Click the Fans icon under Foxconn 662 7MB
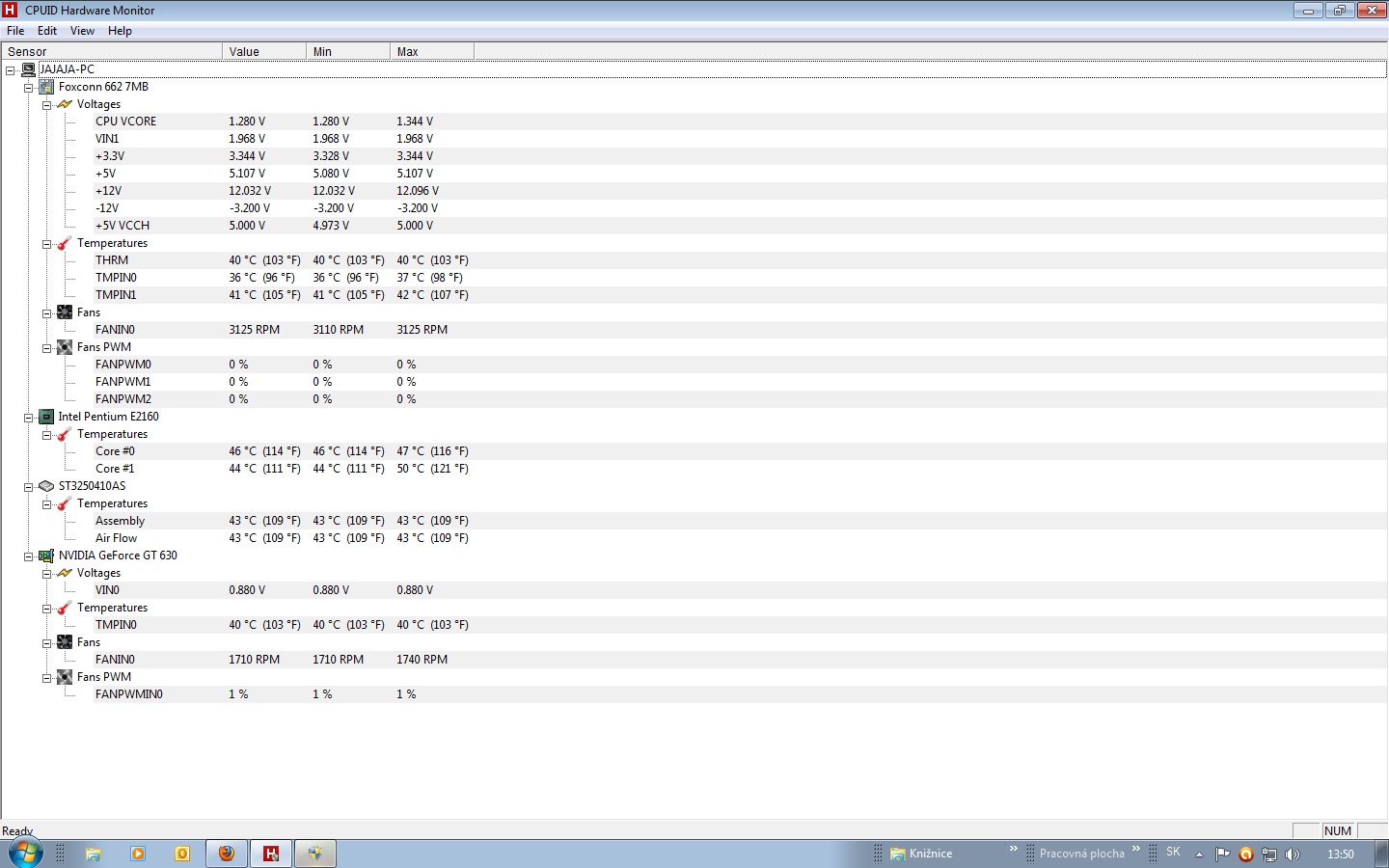 (x=65, y=312)
